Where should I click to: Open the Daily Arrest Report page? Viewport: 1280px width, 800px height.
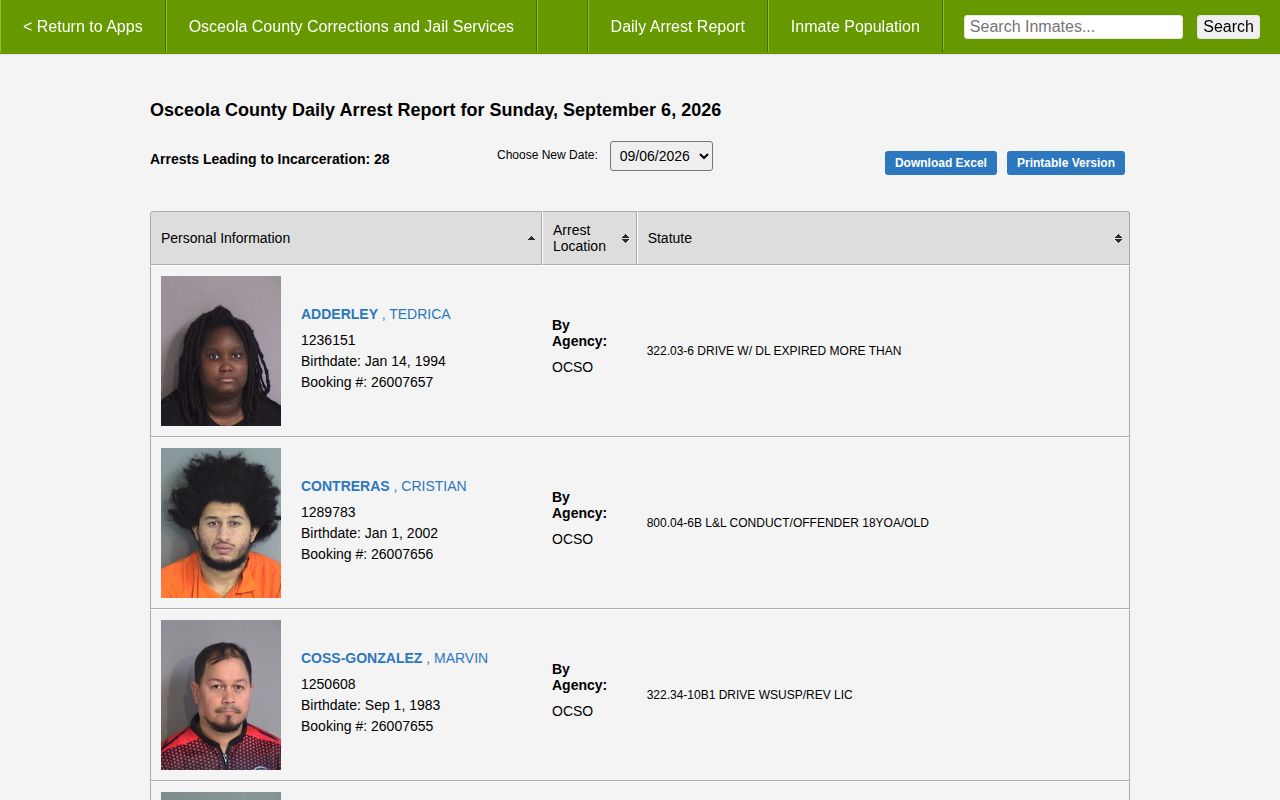pos(678,27)
